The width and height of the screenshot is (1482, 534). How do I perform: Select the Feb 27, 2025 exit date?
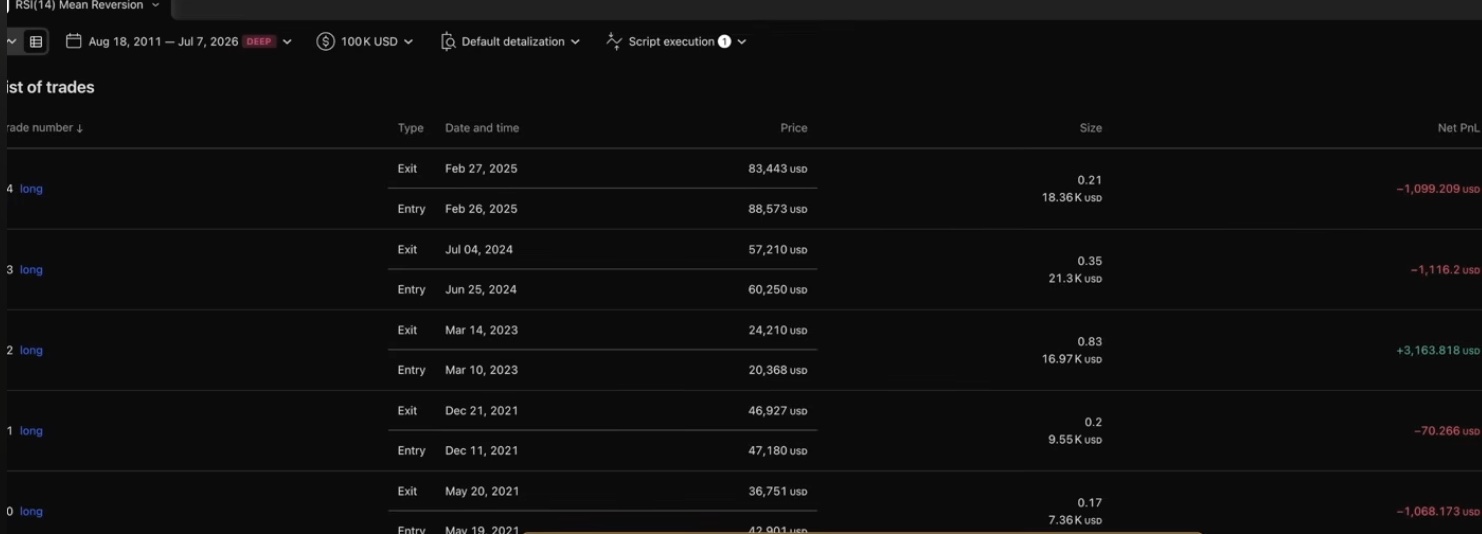coord(481,169)
